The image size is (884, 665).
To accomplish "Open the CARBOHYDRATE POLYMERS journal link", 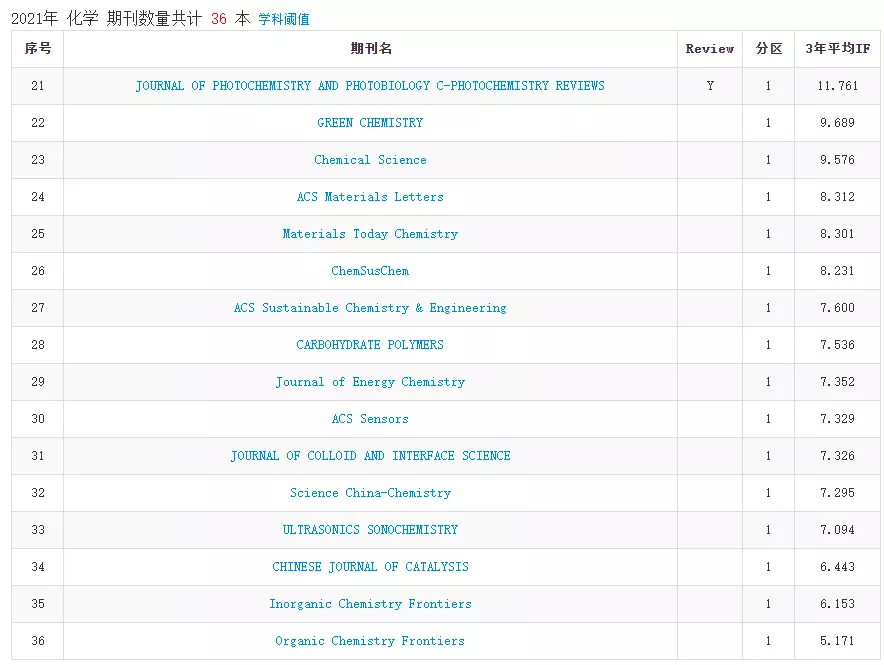I will point(370,345).
